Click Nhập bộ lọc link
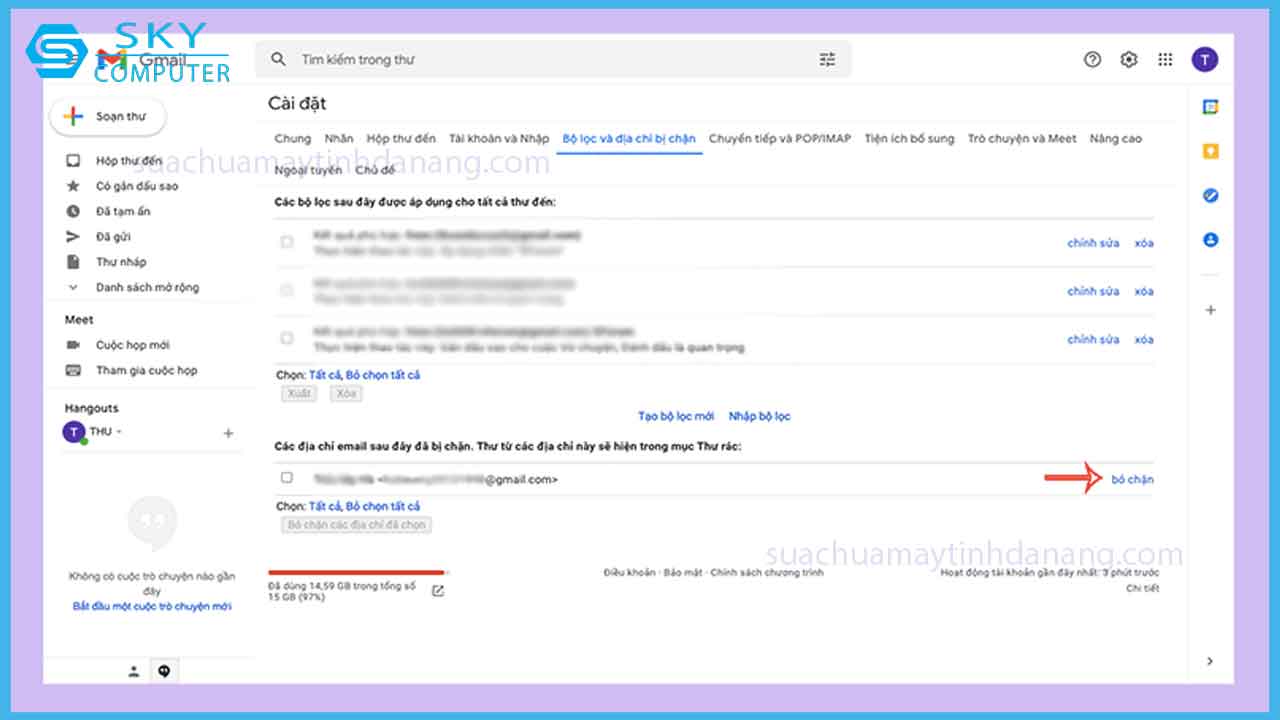 coord(760,416)
